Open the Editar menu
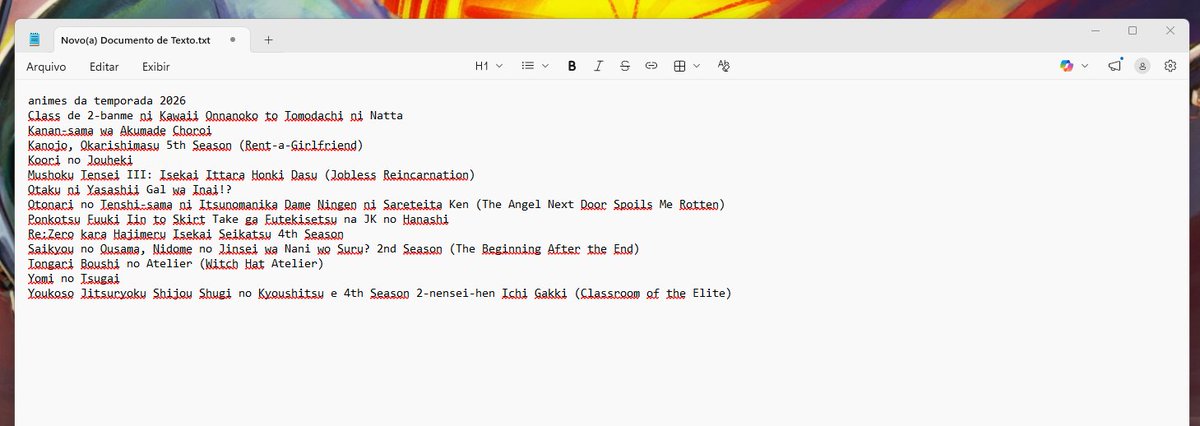Screen dimensions: 1200x426 coord(104,67)
